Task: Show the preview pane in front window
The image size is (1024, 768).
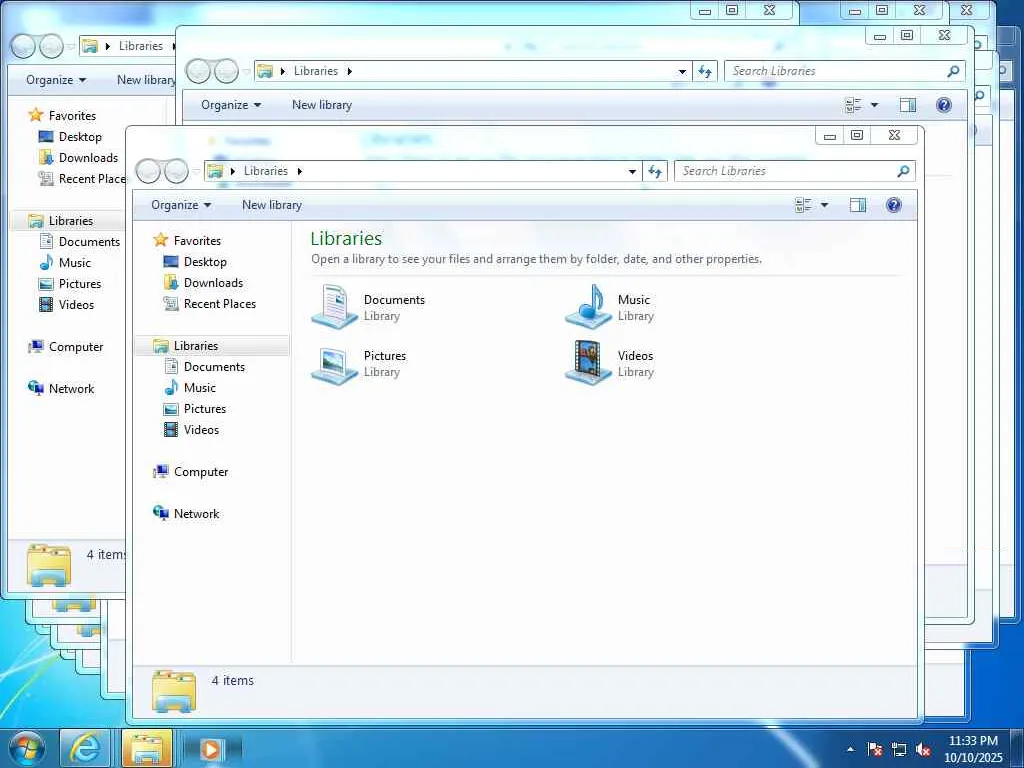Action: point(857,205)
